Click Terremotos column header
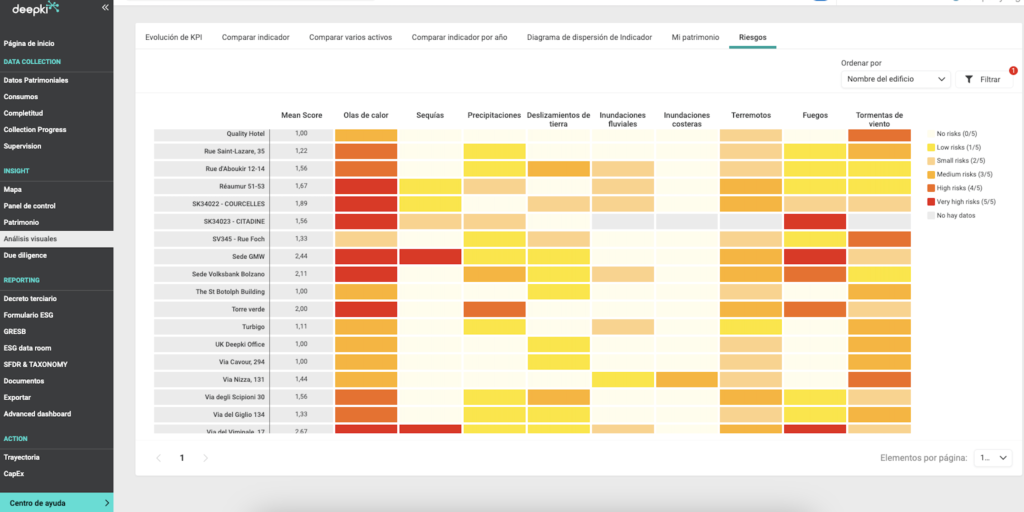The width and height of the screenshot is (1024, 512). click(751, 115)
